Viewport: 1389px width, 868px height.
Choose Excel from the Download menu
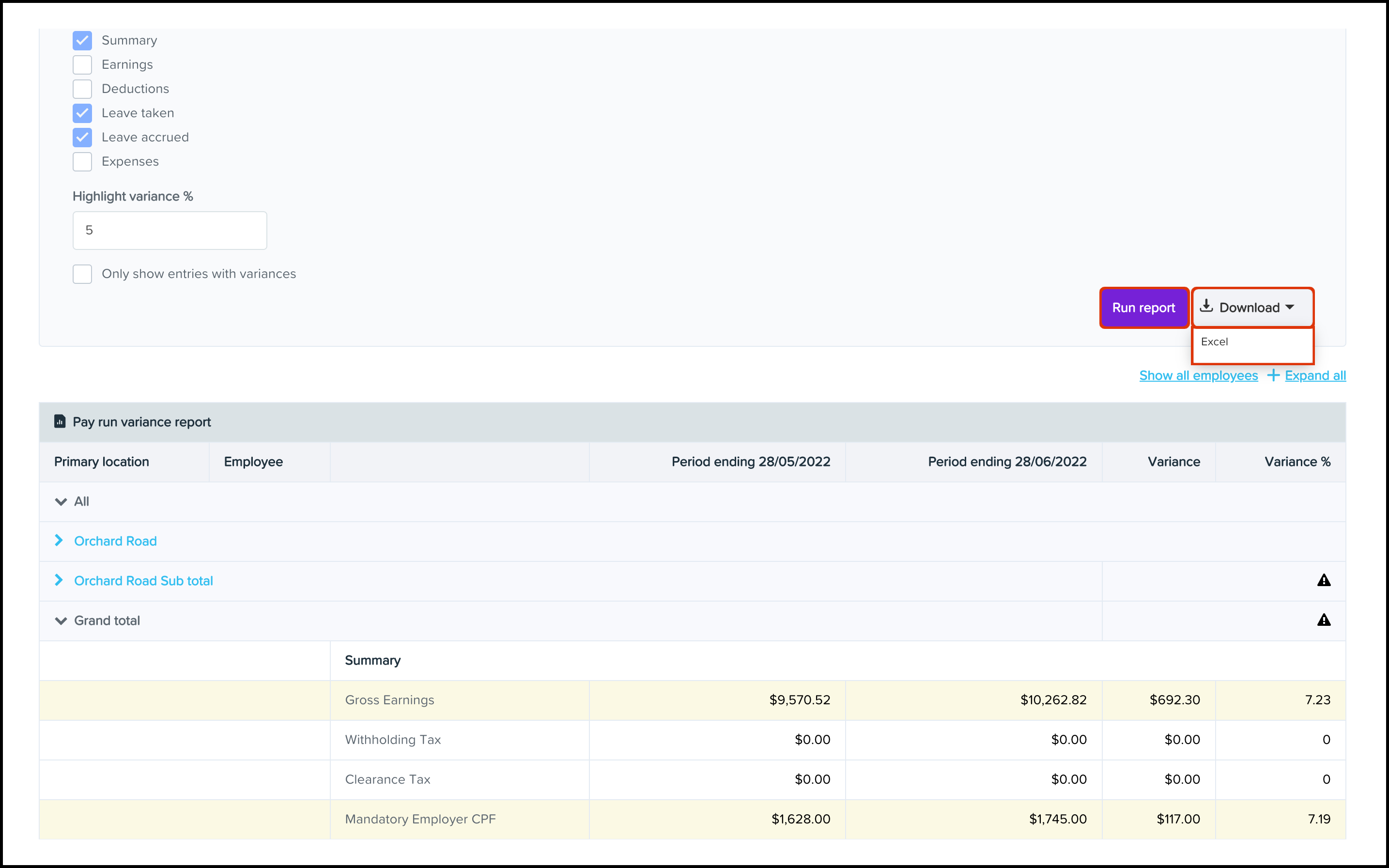(x=1215, y=342)
